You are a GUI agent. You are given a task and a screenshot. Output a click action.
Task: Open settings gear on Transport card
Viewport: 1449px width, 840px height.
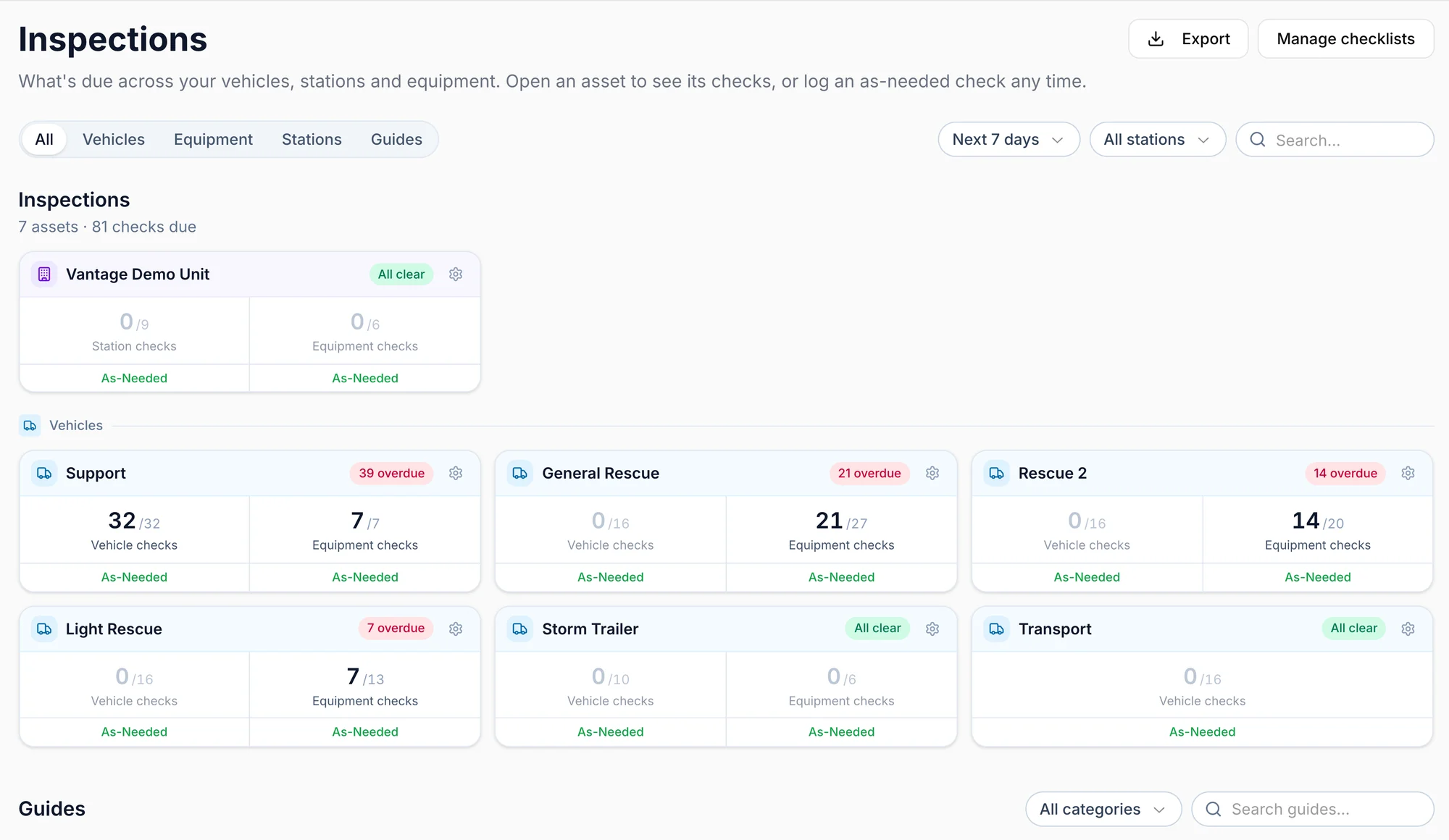(1408, 629)
